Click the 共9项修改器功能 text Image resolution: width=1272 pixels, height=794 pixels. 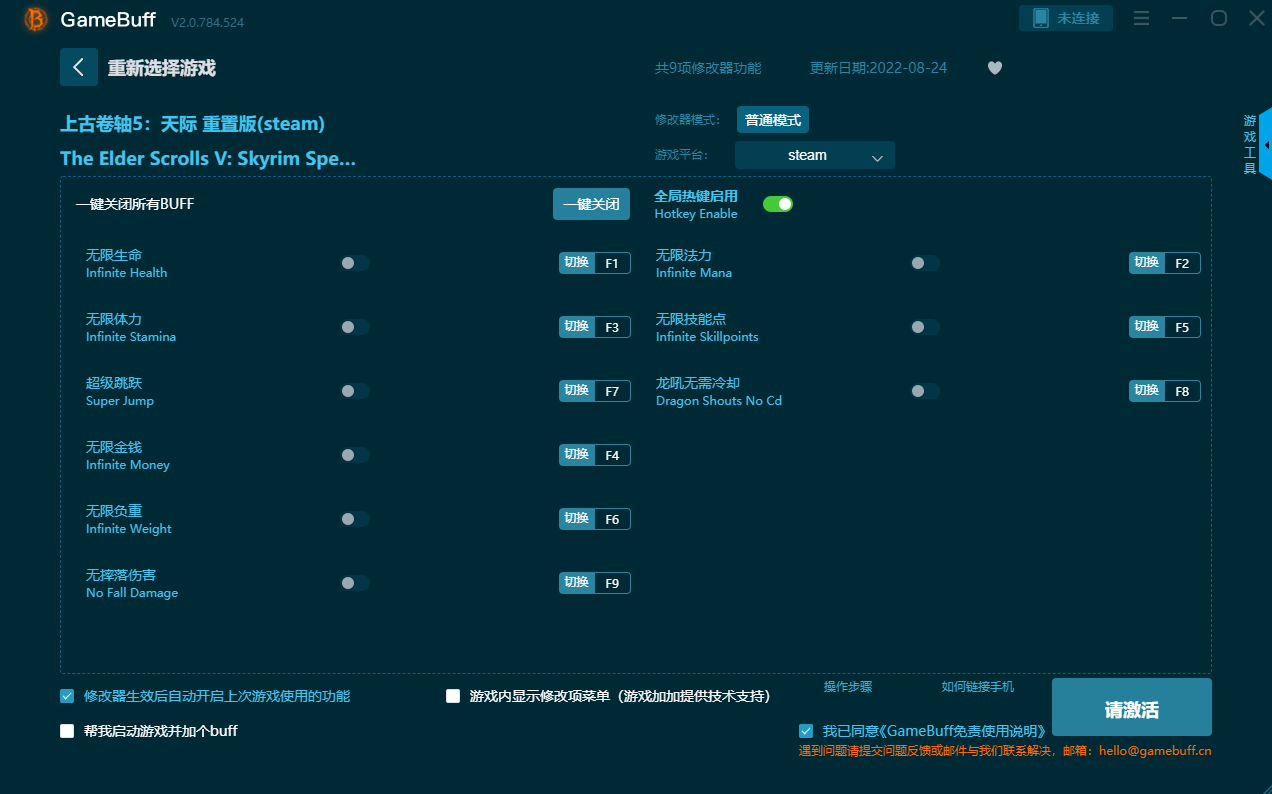point(708,68)
